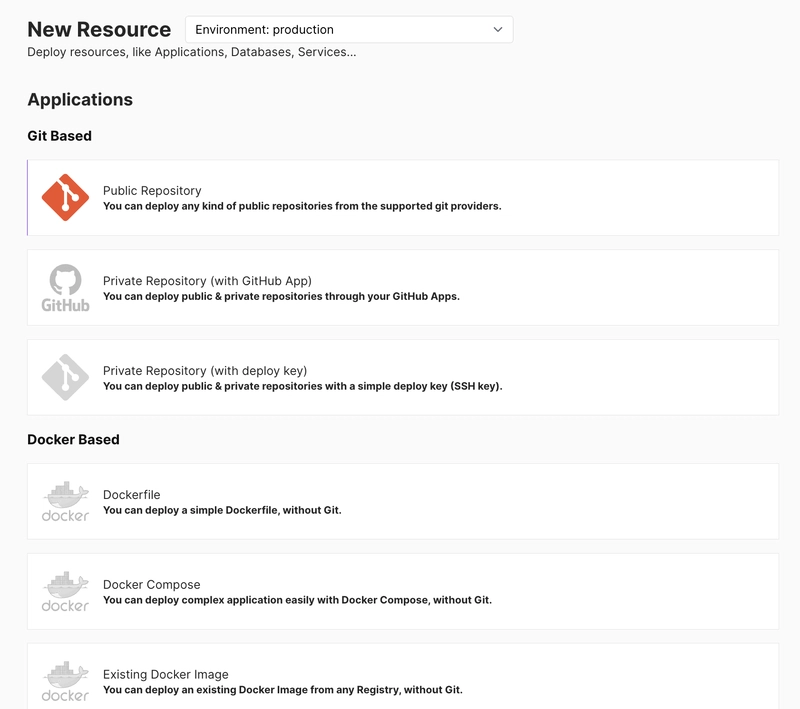Screen dimensions: 800x709
Task: Click the simple Dockerfile without Git description
Action: click(222, 510)
